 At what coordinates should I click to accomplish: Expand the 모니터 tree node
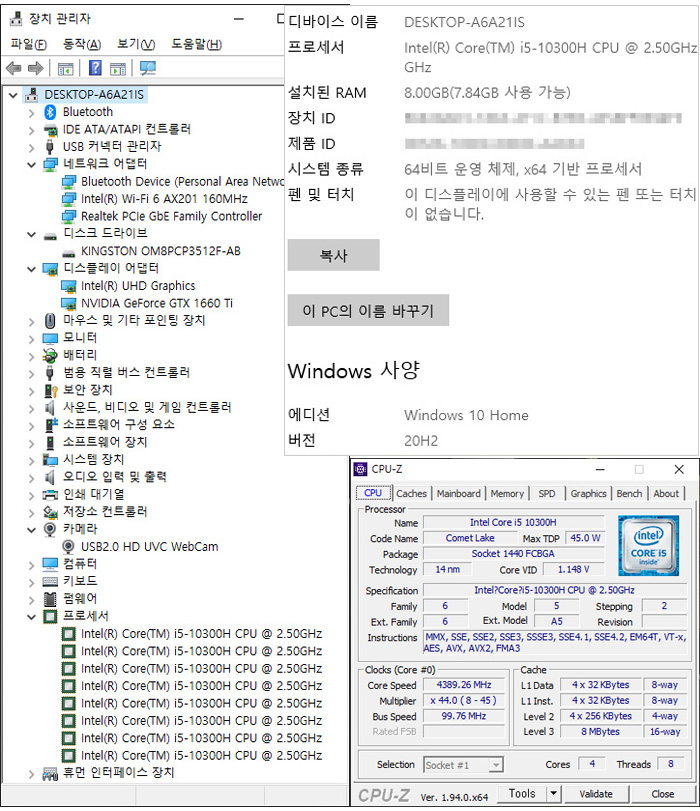pos(32,339)
